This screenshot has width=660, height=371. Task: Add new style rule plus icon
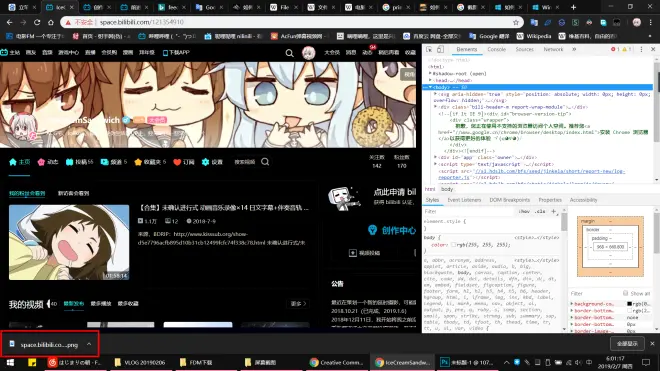(x=554, y=211)
